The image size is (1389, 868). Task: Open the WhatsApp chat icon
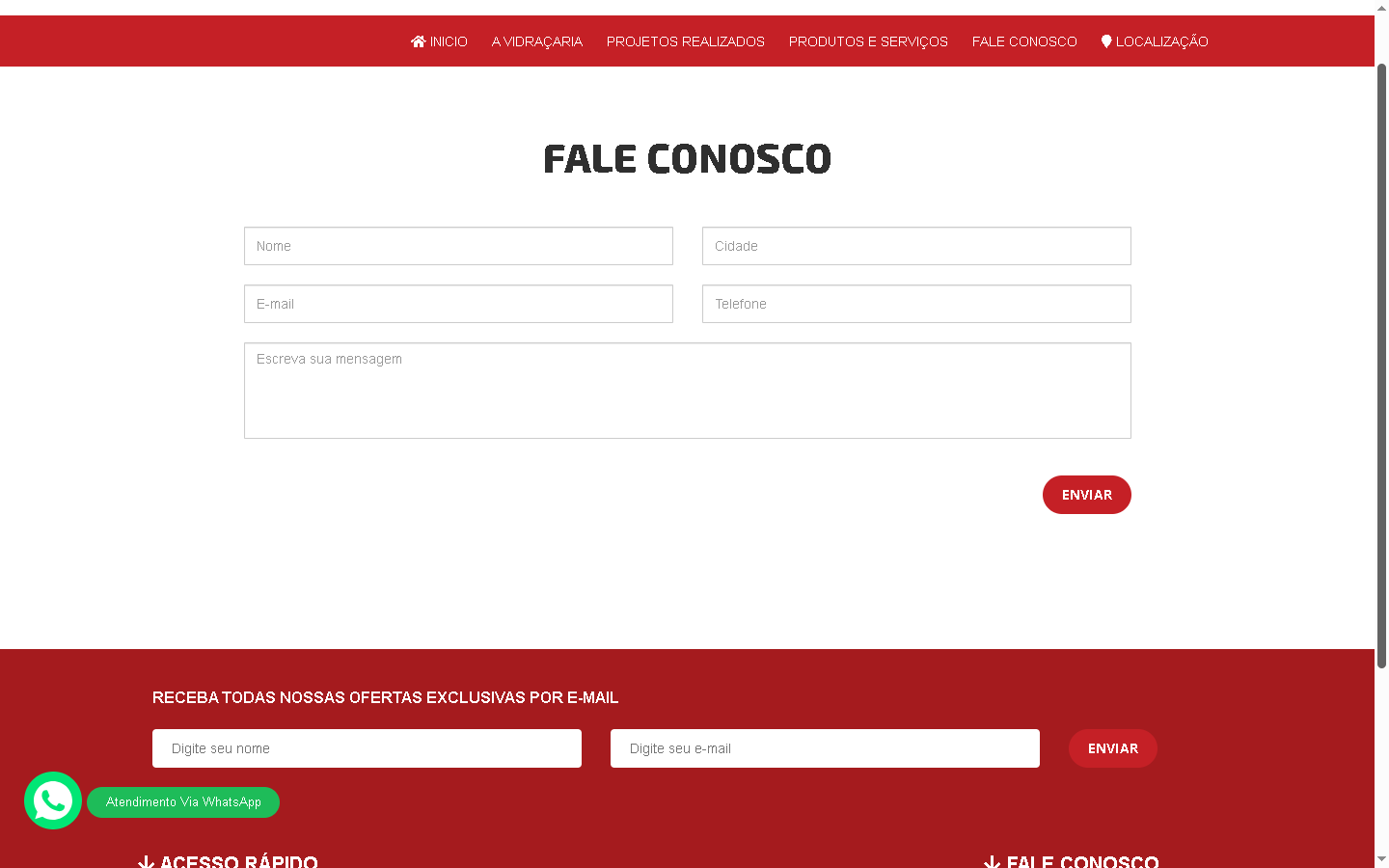(53, 800)
